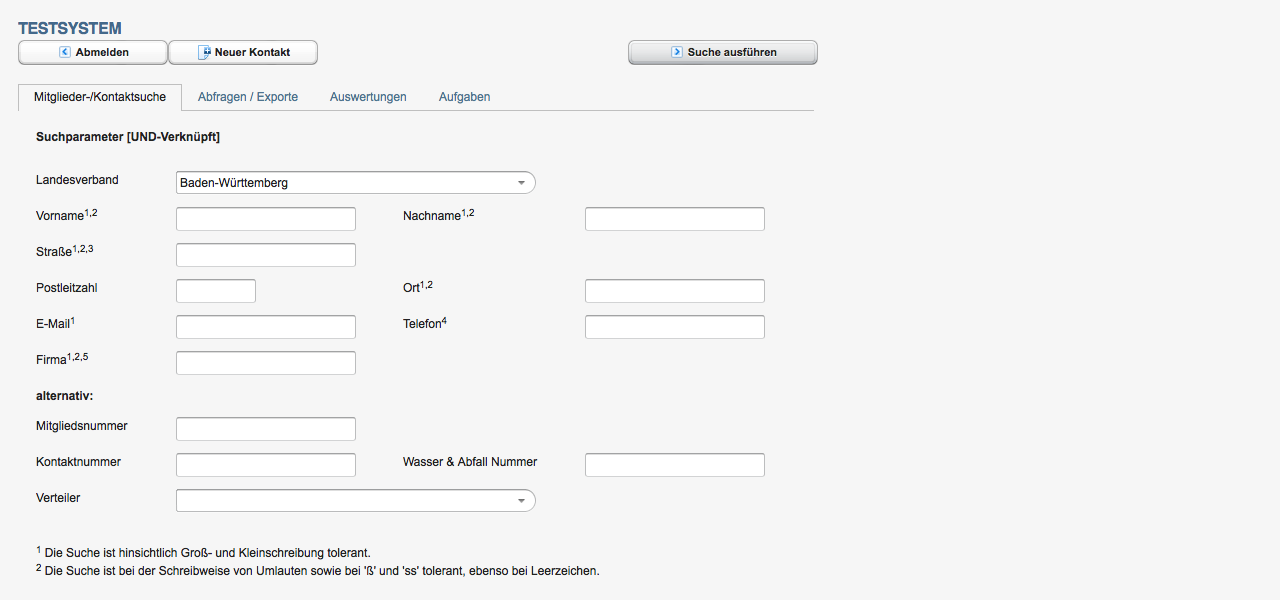Viewport: 1280px width, 600px height.
Task: Click the new contact icon beside Neuer Kontakt
Action: point(204,52)
